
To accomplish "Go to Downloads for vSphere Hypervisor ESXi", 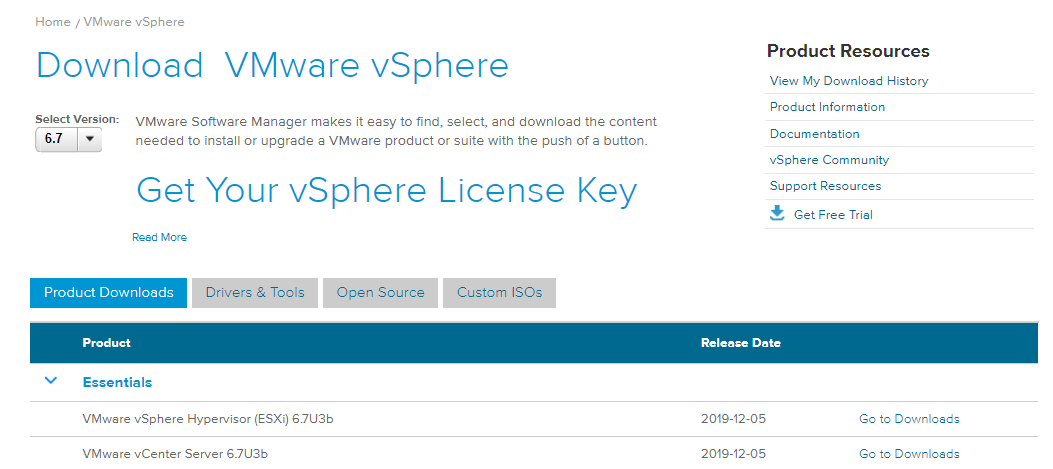I will (x=909, y=419).
